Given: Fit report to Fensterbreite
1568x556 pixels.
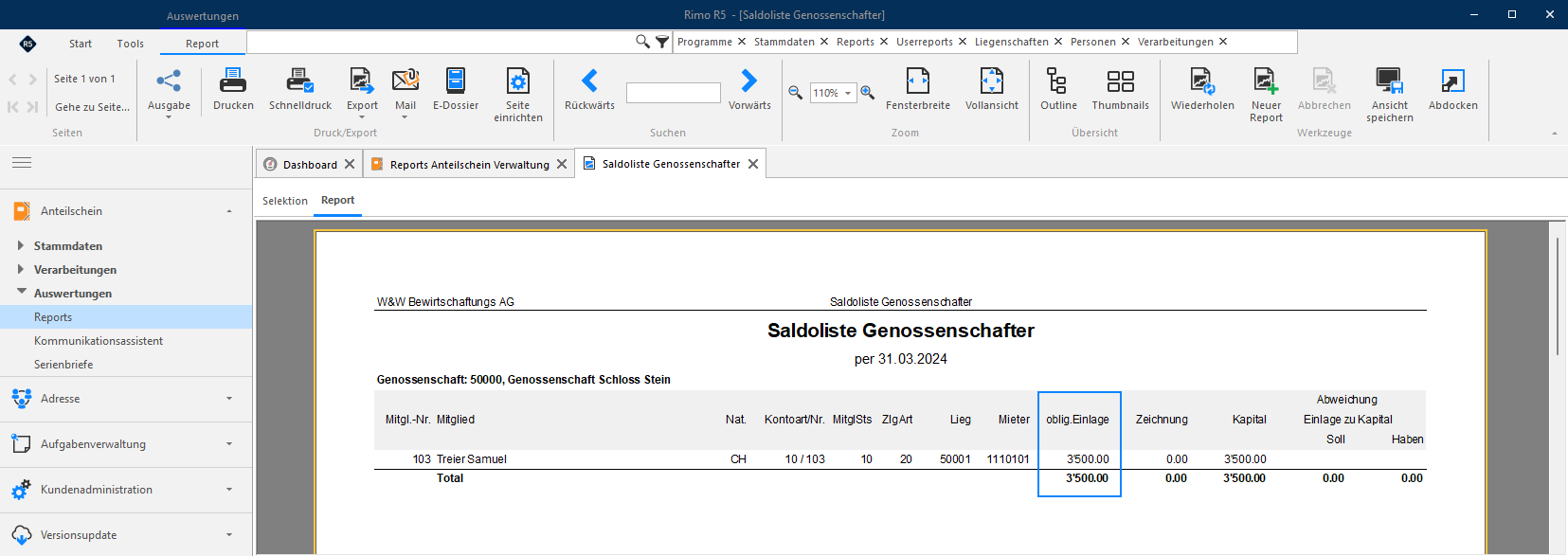Looking at the screenshot, I should click(918, 90).
